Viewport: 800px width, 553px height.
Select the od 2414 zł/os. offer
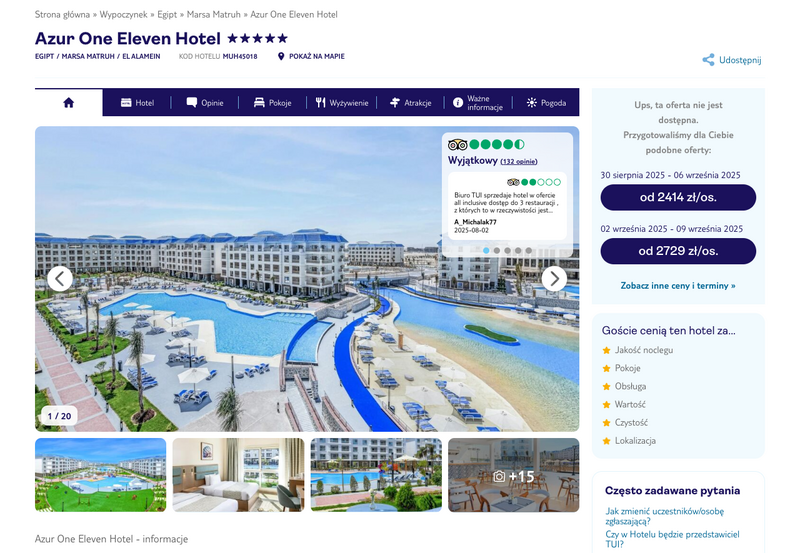pos(678,197)
